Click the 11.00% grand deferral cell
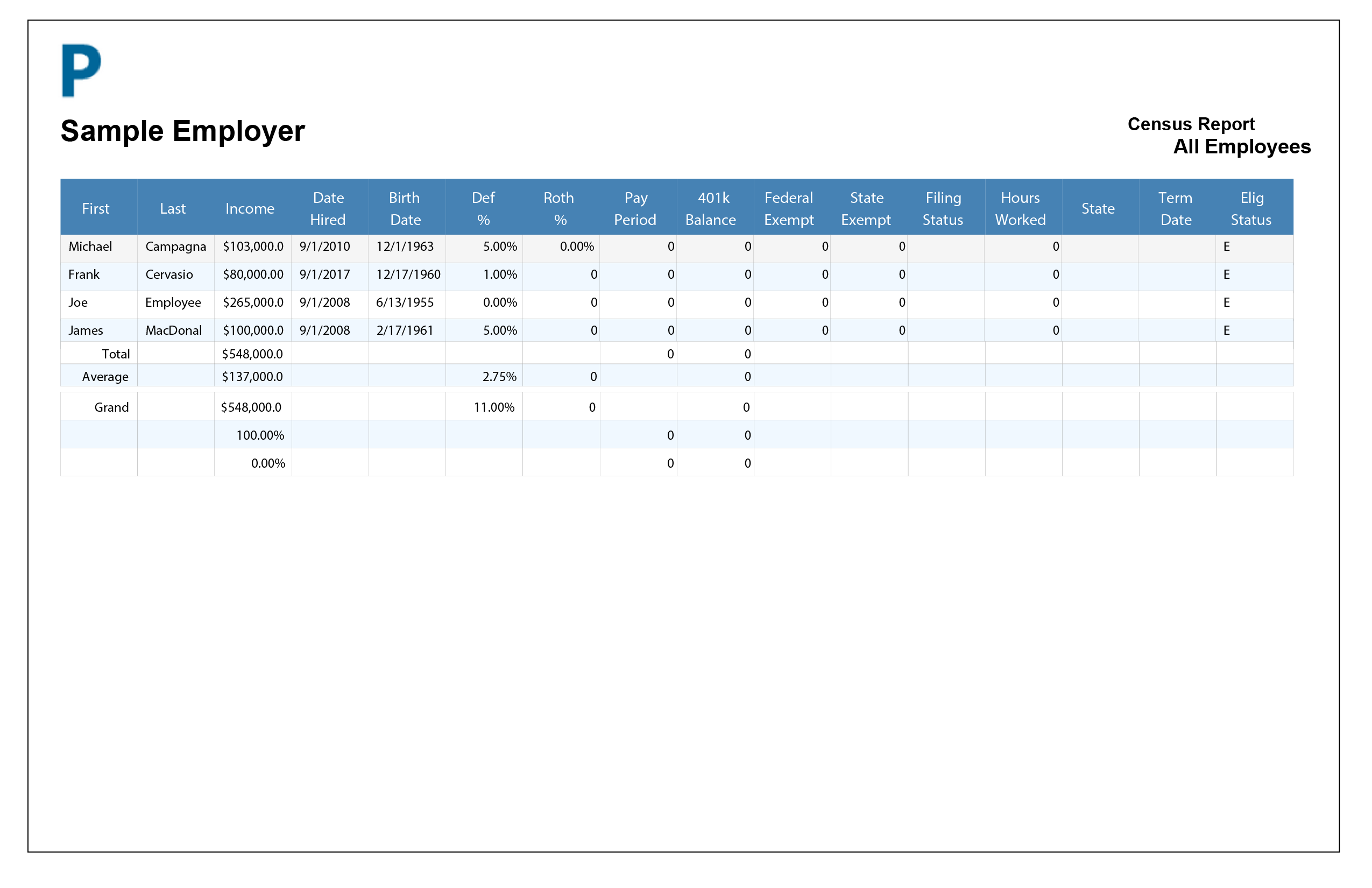 point(493,407)
